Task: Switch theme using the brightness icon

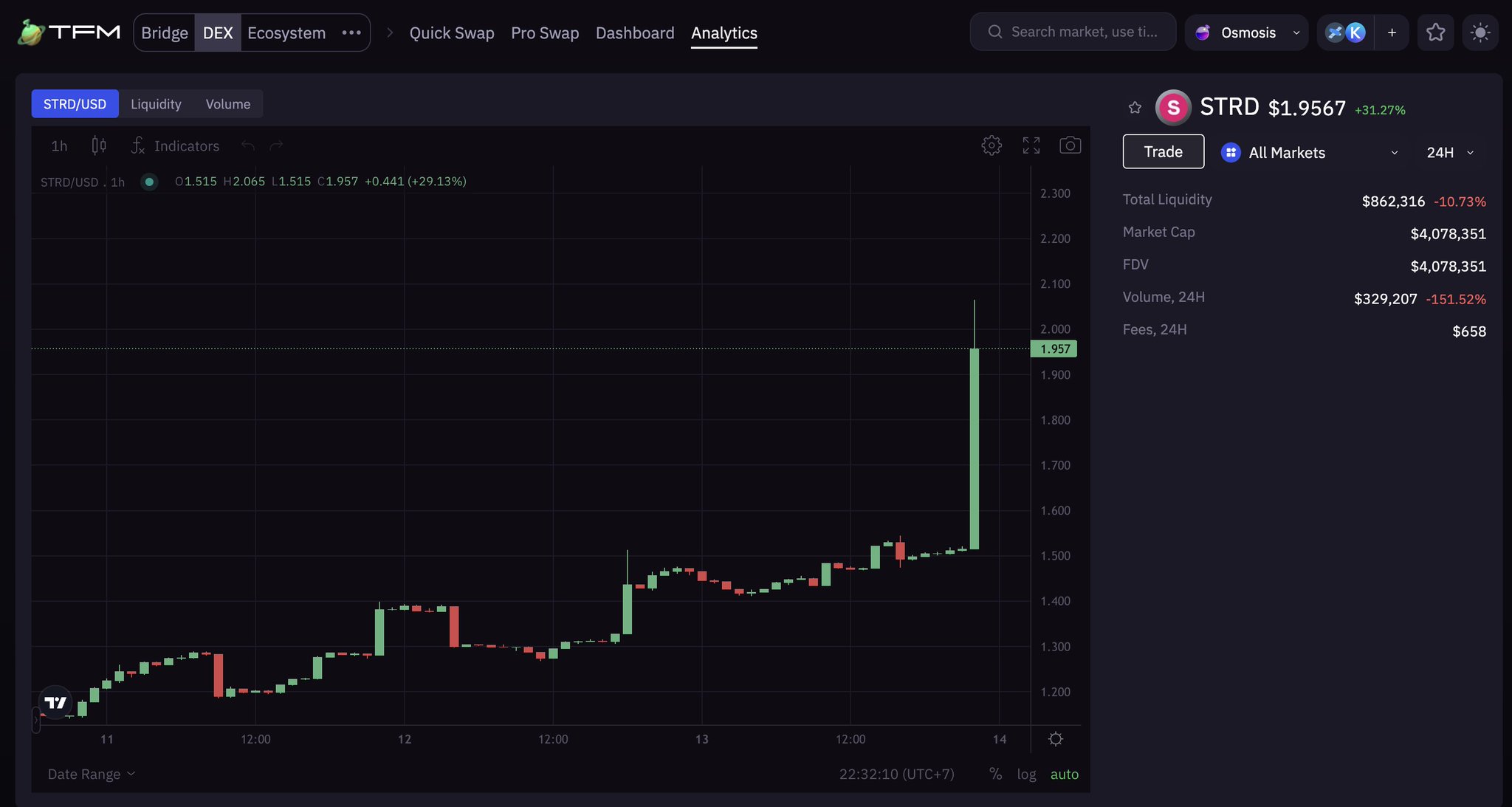Action: pyautogui.click(x=1482, y=32)
